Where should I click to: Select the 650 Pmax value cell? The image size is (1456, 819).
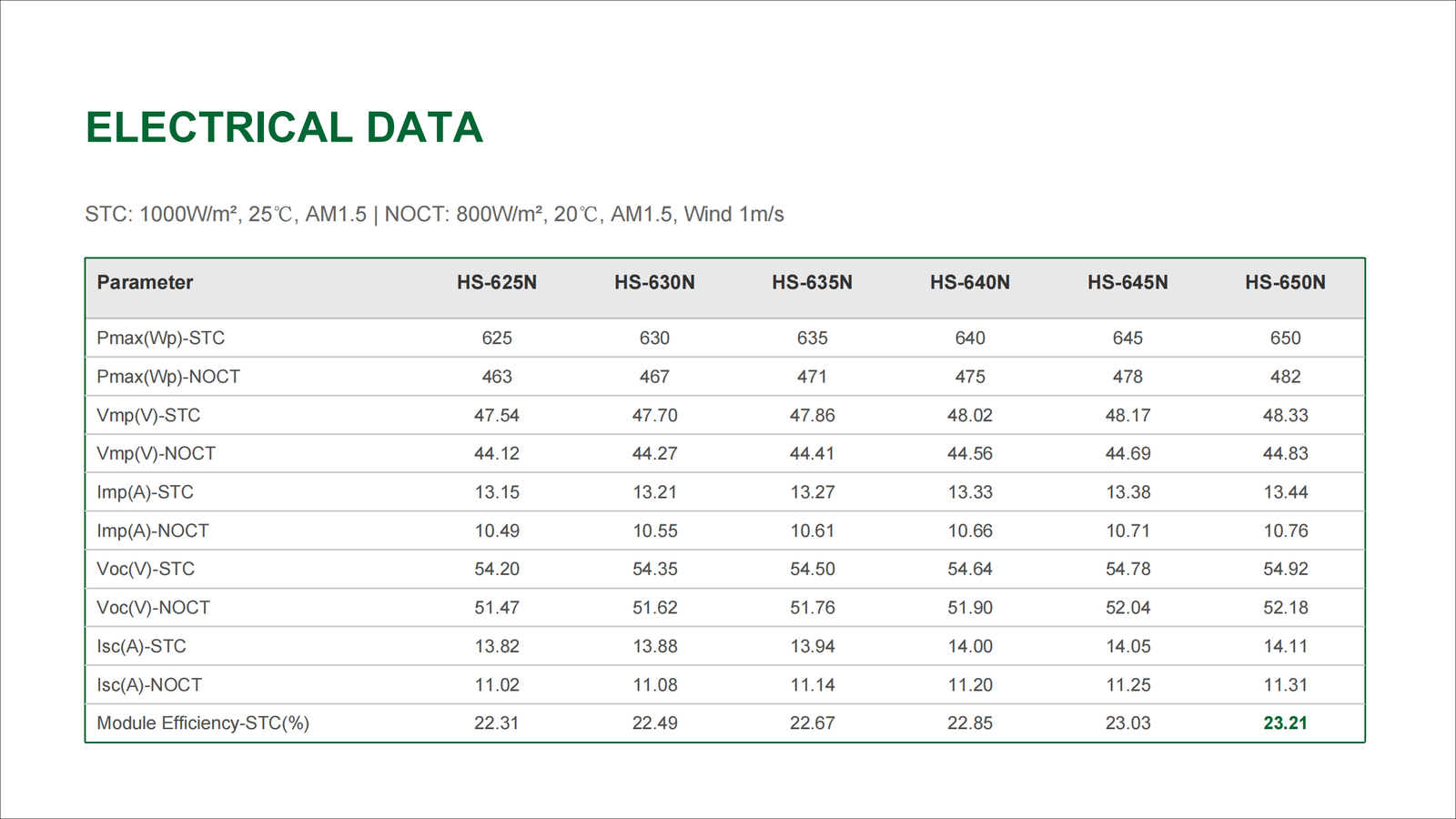pos(1285,339)
